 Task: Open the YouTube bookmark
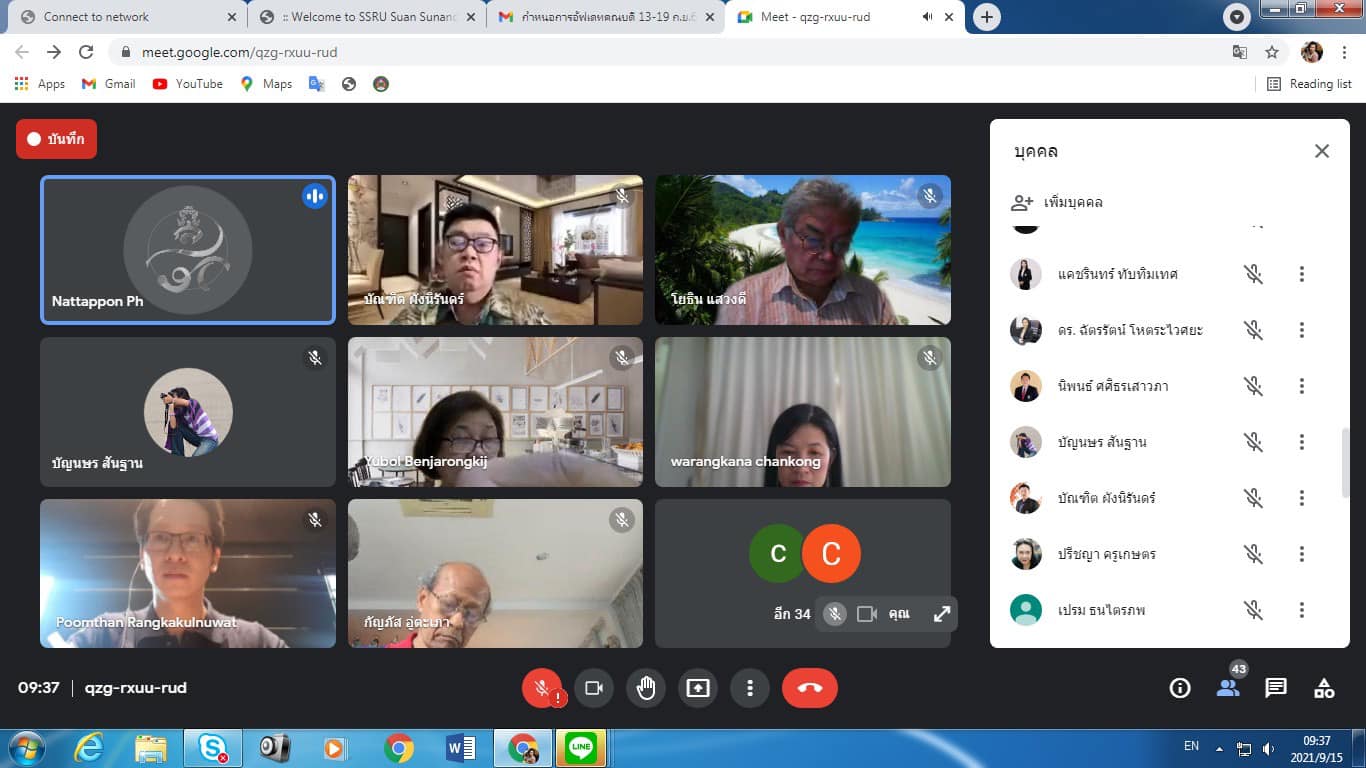click(188, 84)
